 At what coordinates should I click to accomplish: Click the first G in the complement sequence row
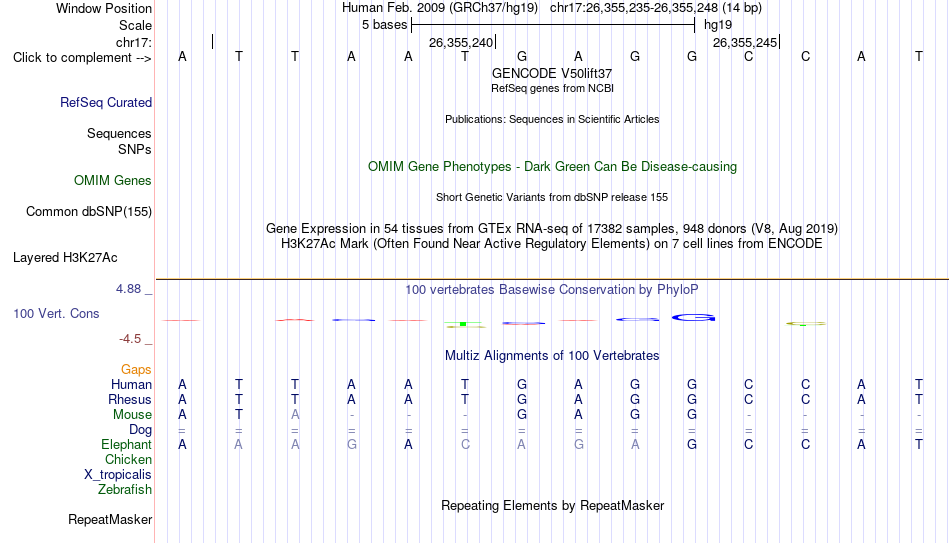522,56
